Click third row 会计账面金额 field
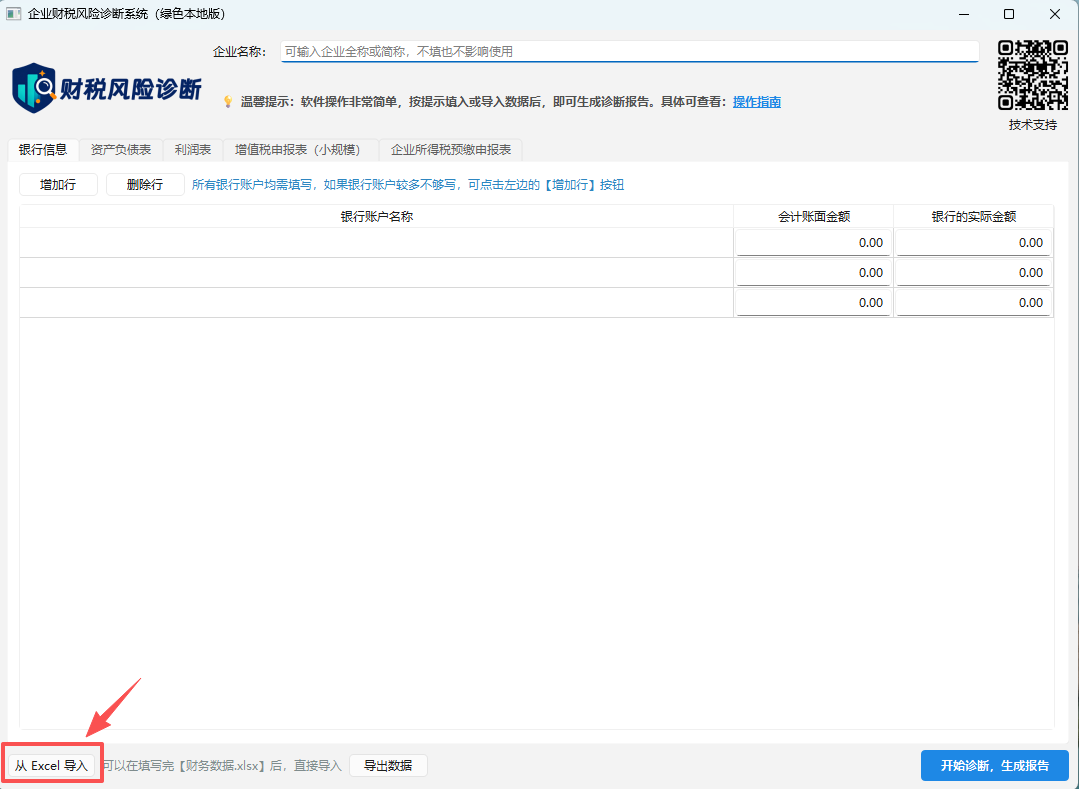Screen dimensions: 1079x789 tap(813, 303)
